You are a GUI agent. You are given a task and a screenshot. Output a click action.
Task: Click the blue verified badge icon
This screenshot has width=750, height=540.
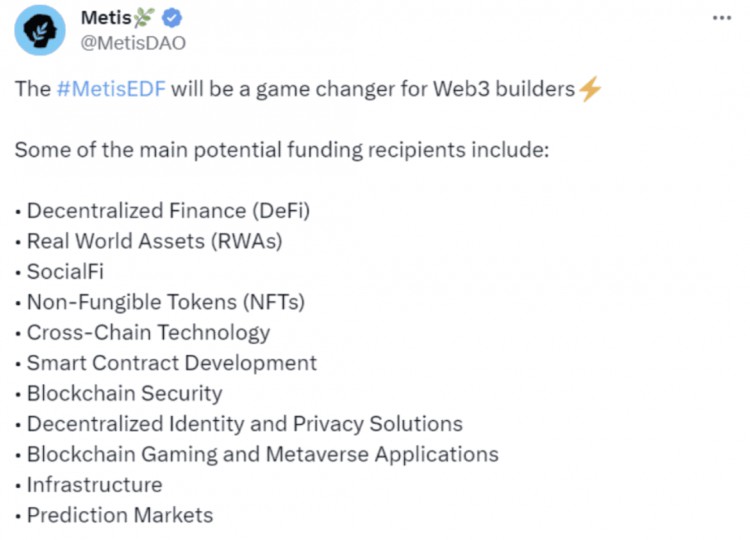click(x=172, y=18)
